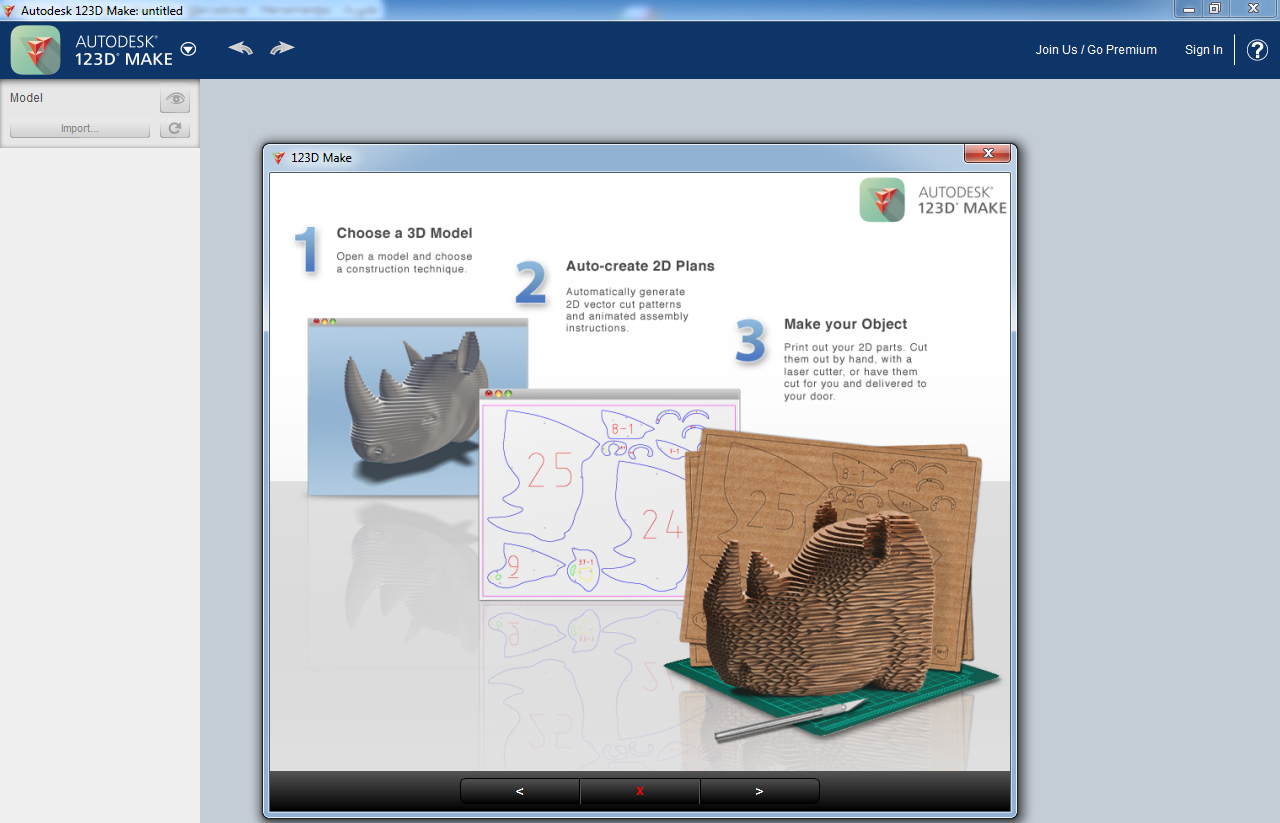
Task: Open Join Us / Go Premium link
Action: 1096,50
